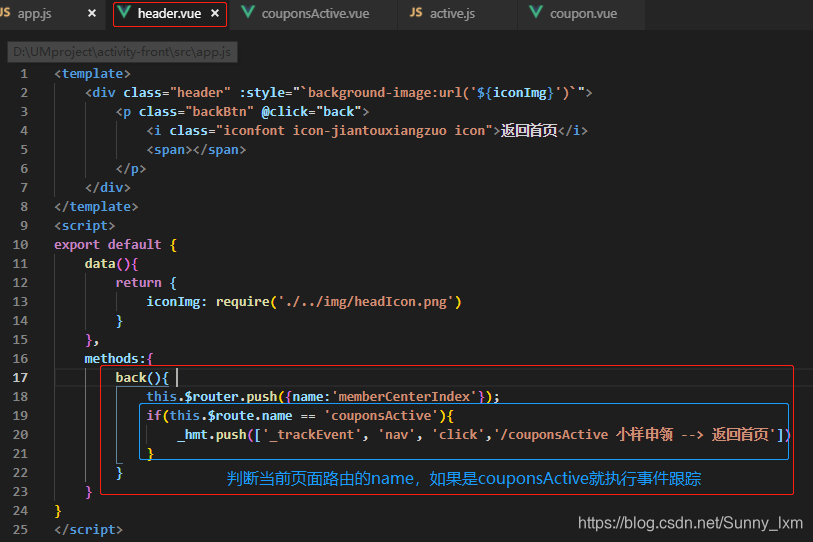Click line number 10 in the gutter
The image size is (813, 542).
(x=20, y=245)
